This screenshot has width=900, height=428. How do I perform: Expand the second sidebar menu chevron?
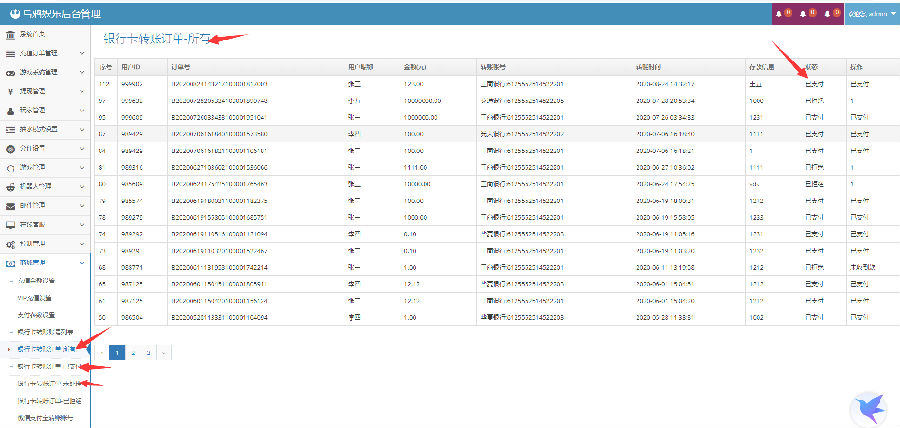(x=83, y=53)
